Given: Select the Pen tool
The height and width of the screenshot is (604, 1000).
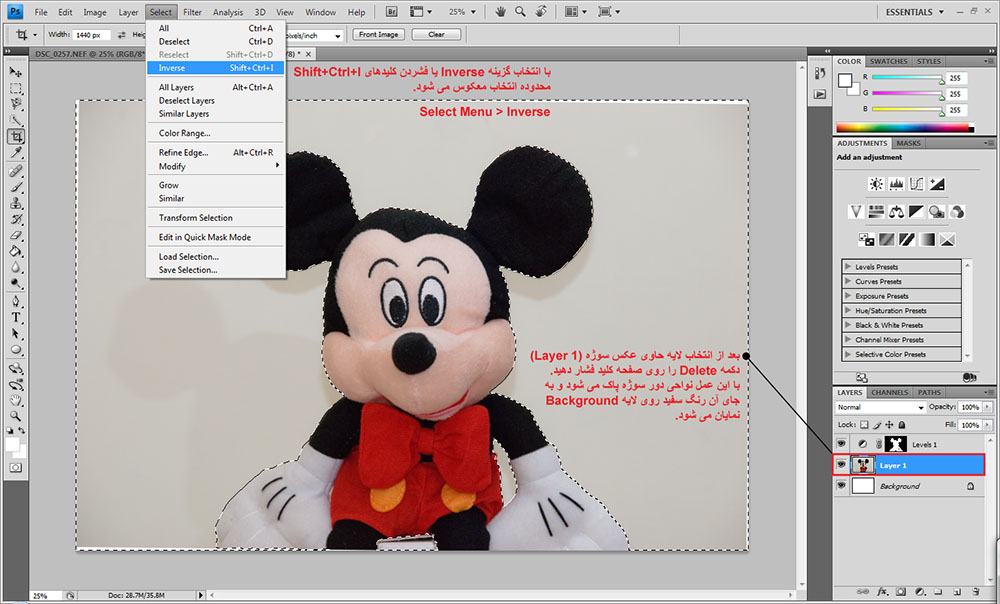Looking at the screenshot, I should click(x=15, y=302).
